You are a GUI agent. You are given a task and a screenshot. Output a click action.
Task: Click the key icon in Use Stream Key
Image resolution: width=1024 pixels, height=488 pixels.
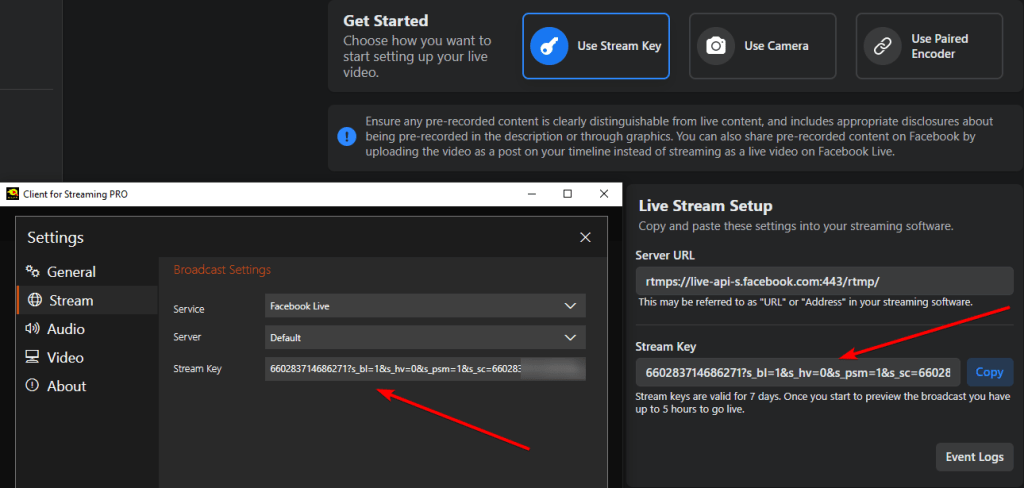point(549,46)
